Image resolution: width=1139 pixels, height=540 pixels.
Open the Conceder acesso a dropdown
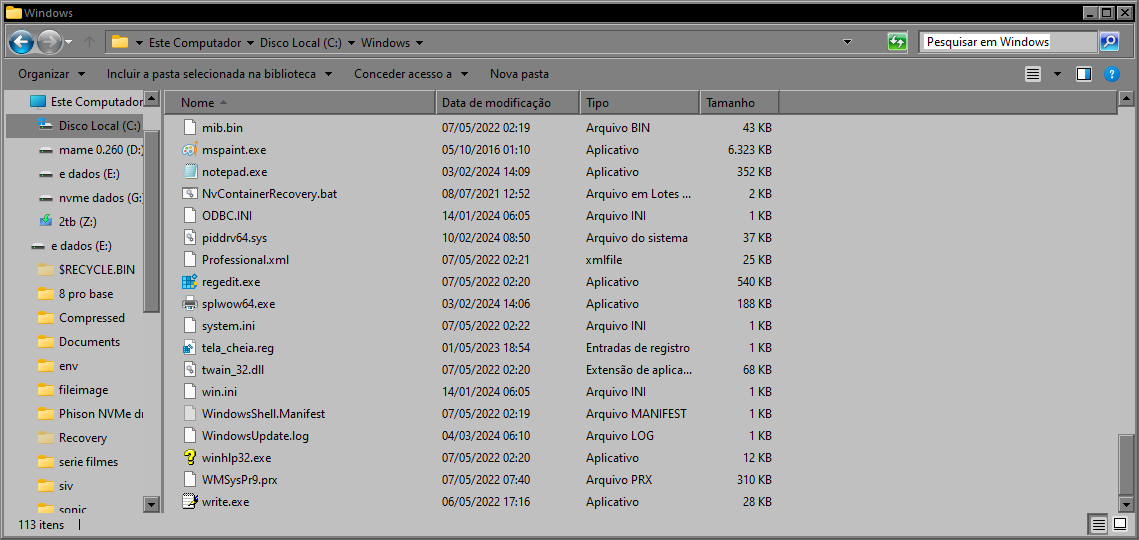pyautogui.click(x=410, y=74)
